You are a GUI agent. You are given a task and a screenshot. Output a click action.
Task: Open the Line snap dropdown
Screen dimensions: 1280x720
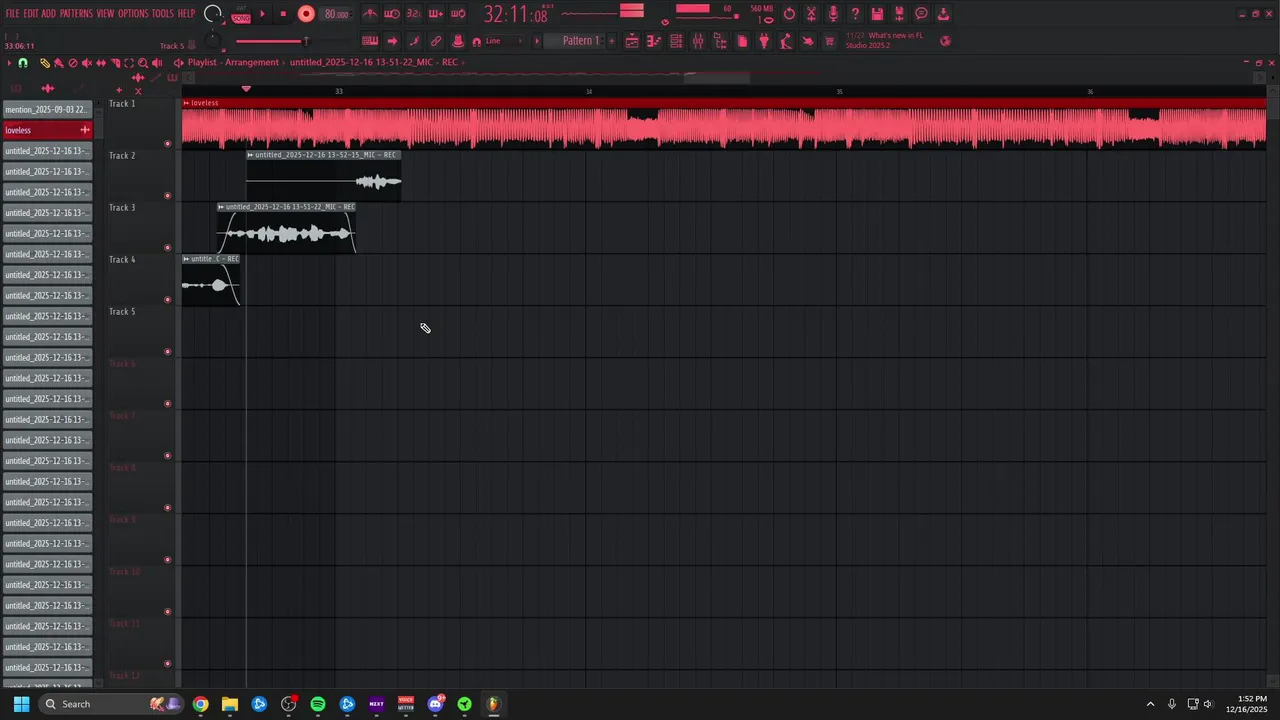tap(503, 41)
